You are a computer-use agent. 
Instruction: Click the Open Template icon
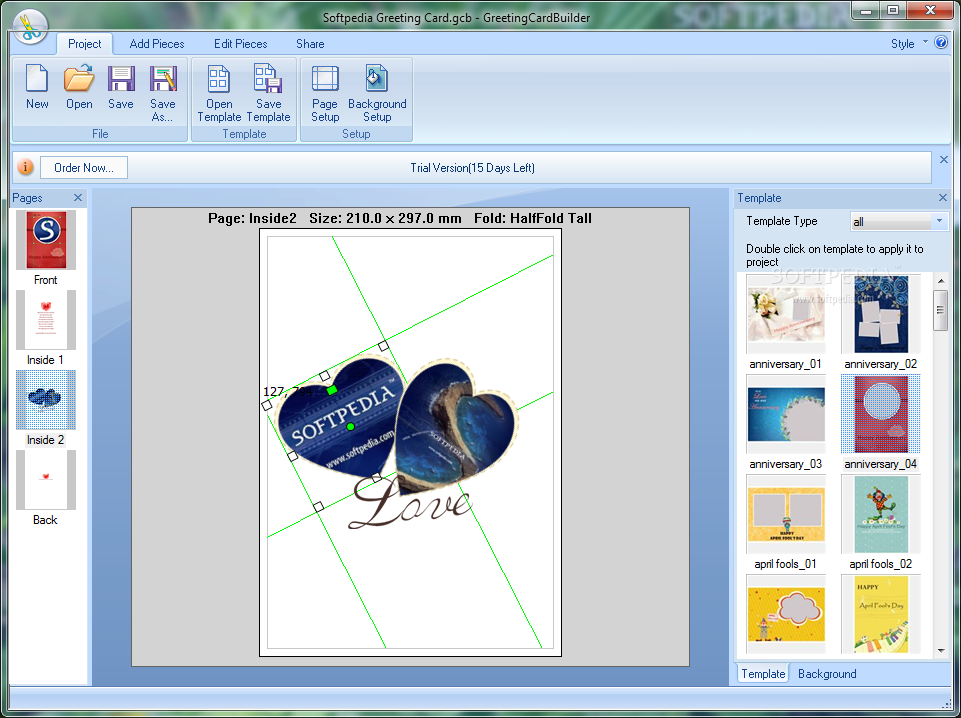point(219,93)
